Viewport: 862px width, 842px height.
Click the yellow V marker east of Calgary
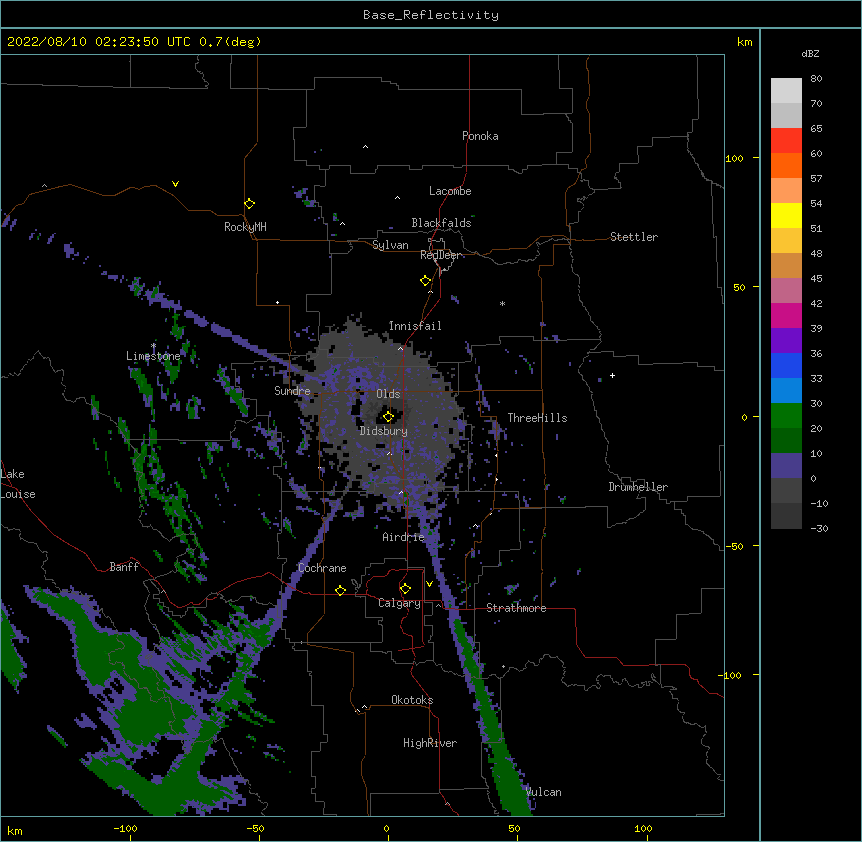click(429, 584)
